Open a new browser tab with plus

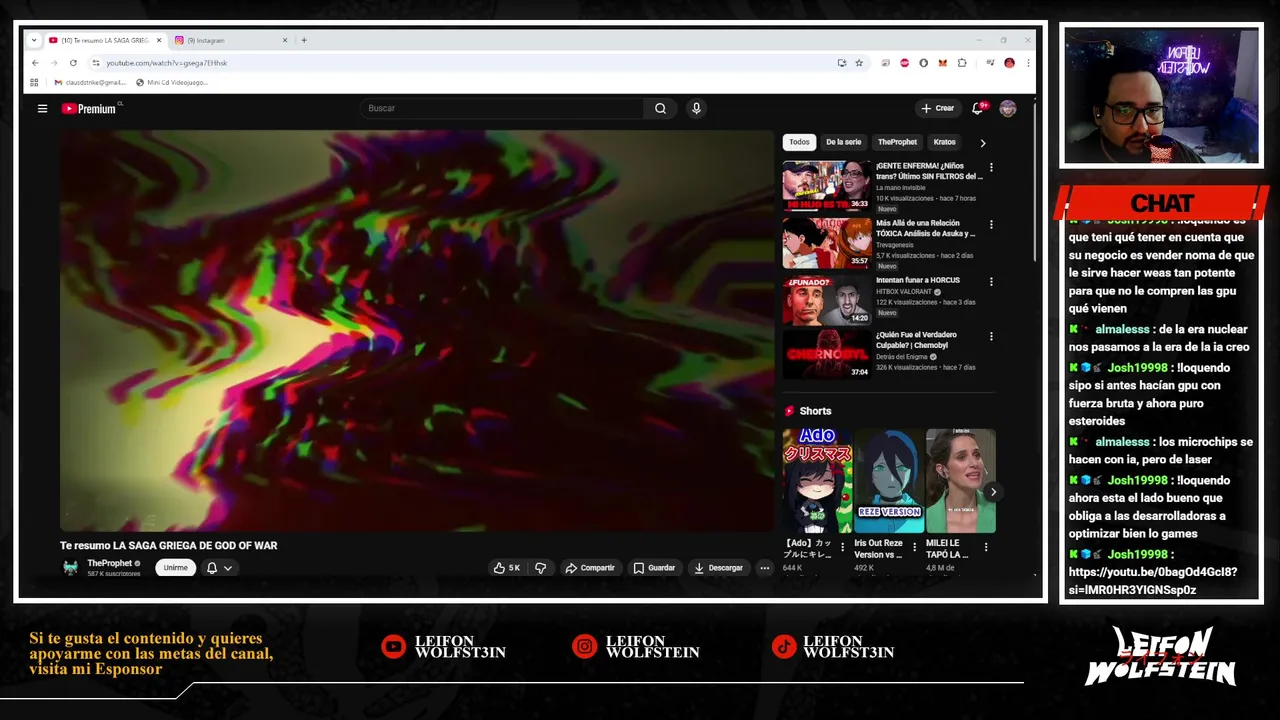[304, 40]
